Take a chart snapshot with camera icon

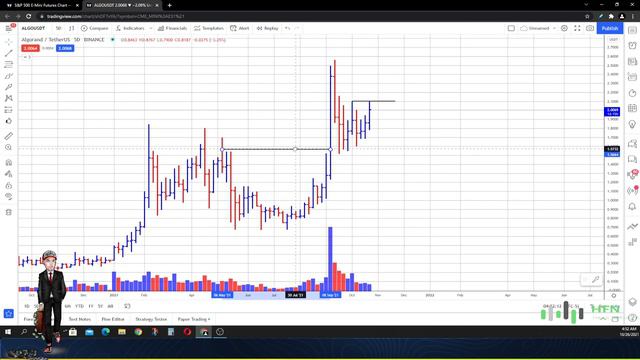pyautogui.click(x=590, y=28)
